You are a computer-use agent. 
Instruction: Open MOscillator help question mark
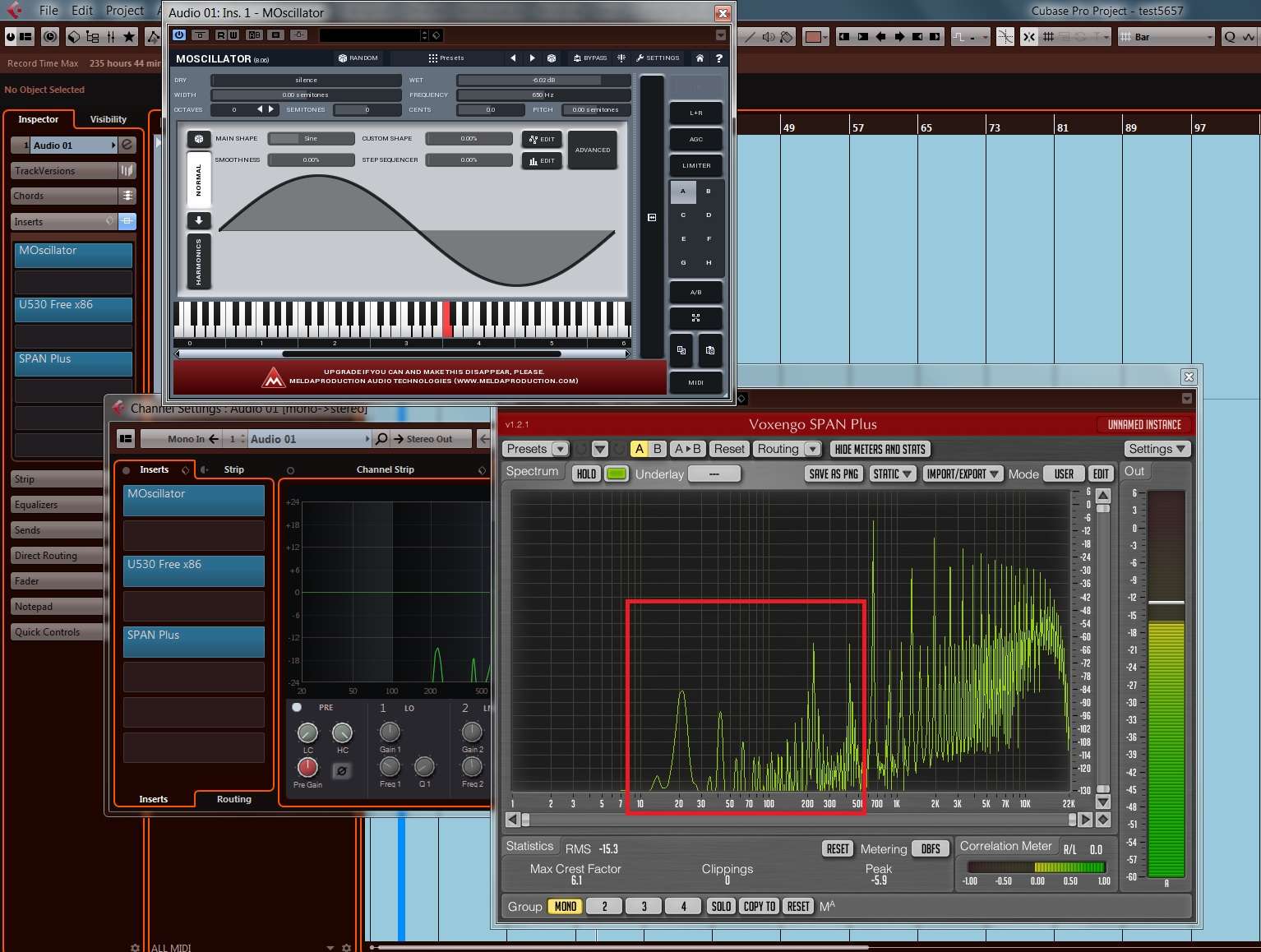coord(718,58)
